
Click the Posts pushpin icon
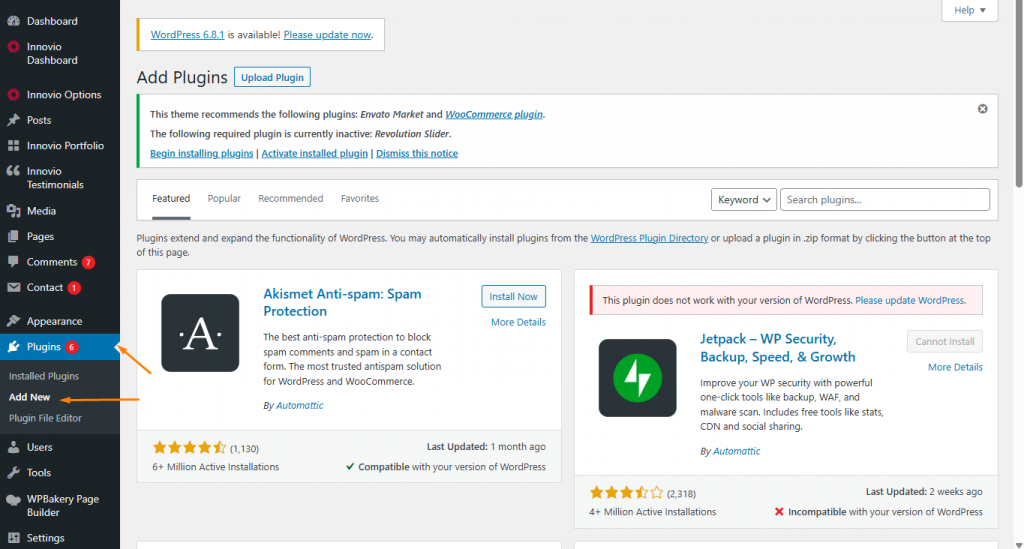[x=13, y=120]
